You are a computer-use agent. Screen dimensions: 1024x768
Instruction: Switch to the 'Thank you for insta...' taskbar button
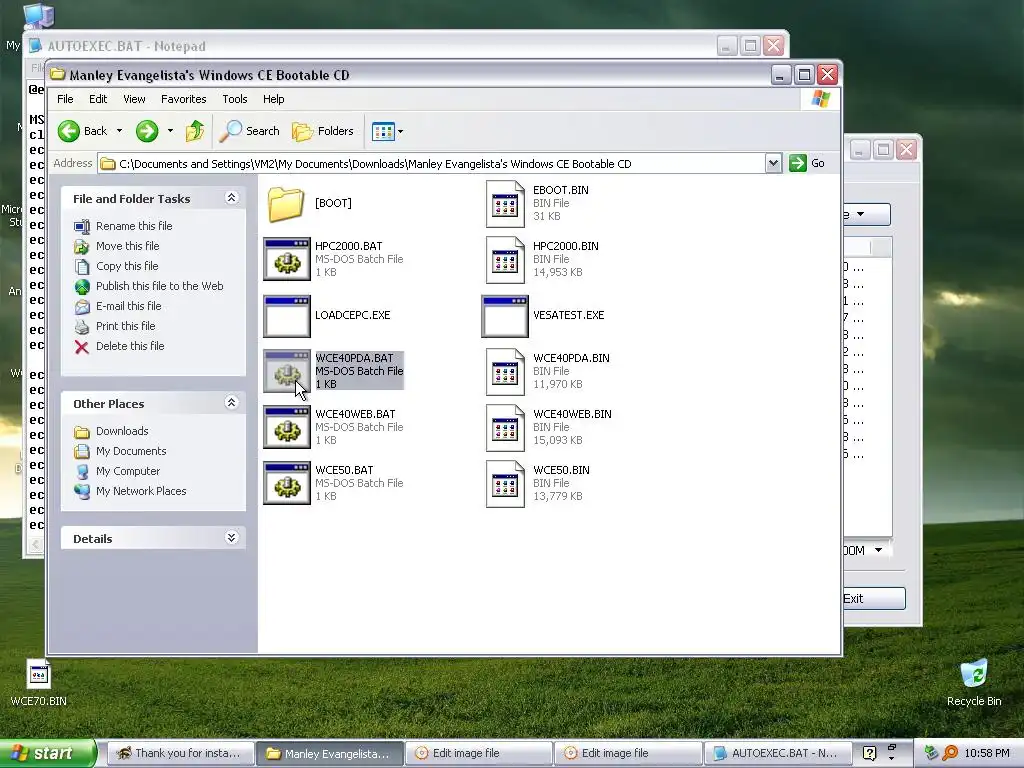[180, 754]
